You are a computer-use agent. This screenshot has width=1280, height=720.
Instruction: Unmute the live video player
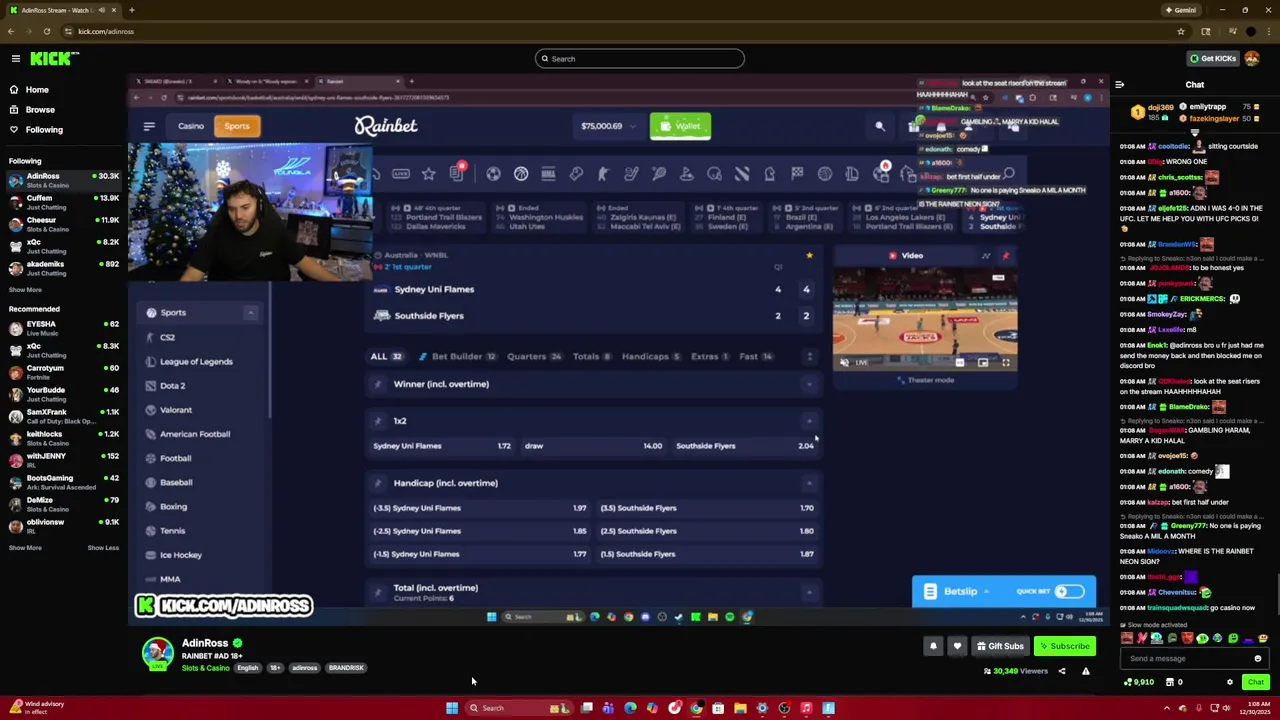coord(844,363)
